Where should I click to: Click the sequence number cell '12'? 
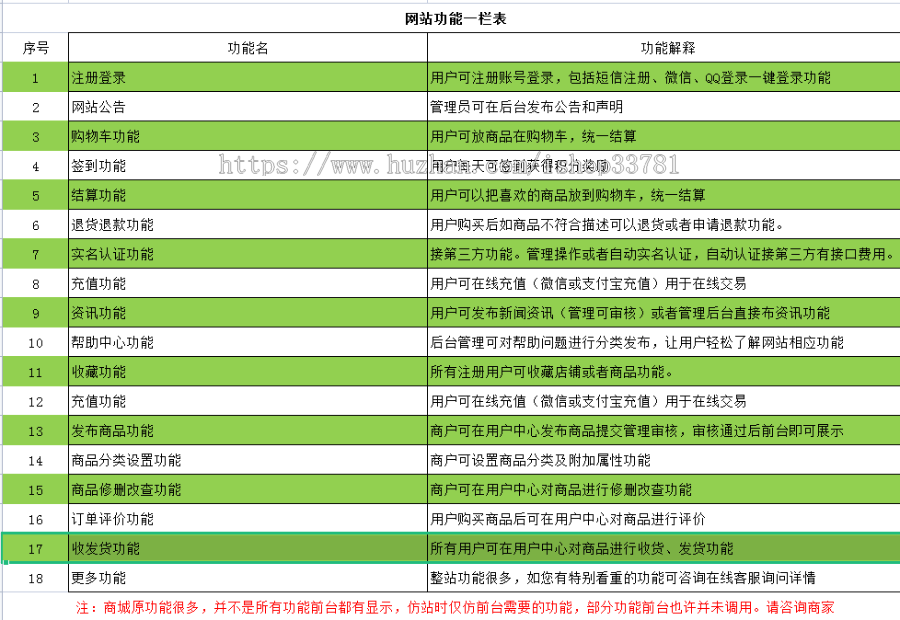[36, 402]
